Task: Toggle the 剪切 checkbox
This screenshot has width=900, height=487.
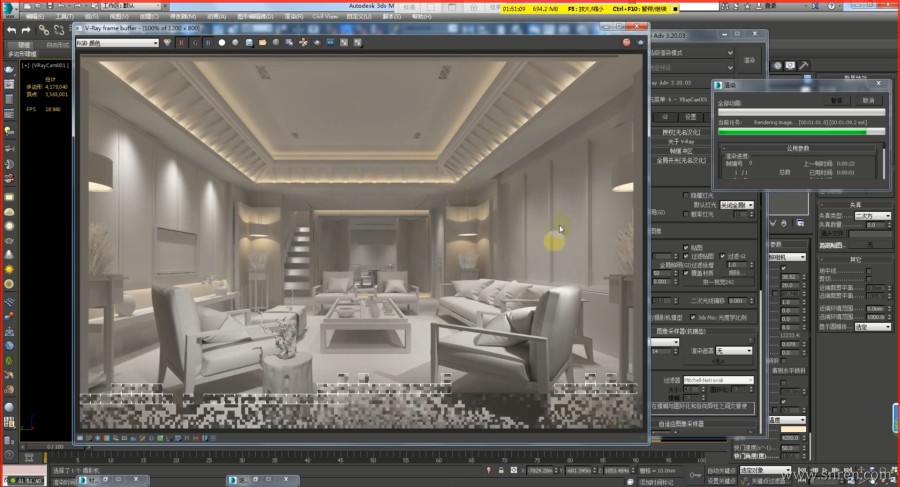Action: tap(868, 279)
